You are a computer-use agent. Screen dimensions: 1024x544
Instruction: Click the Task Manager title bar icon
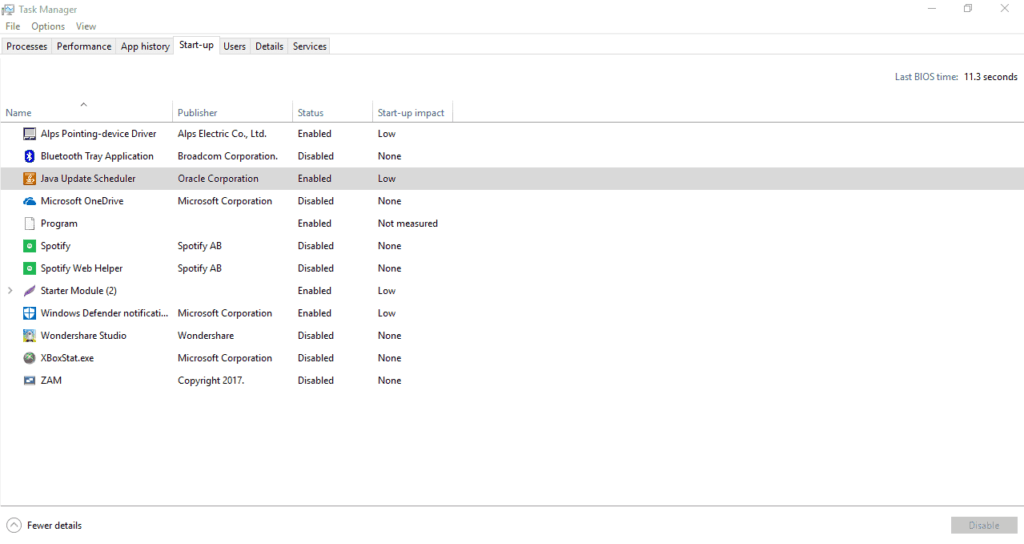8,9
